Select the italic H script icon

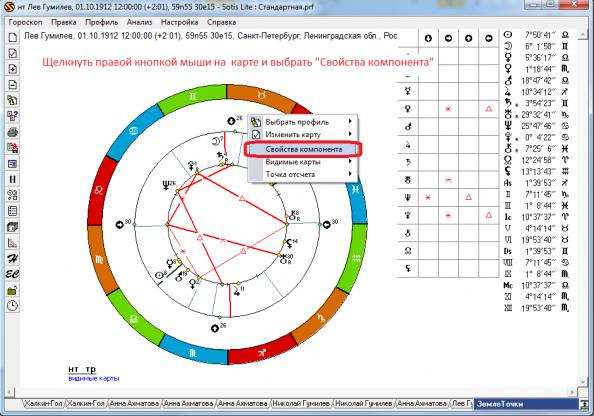pyautogui.click(x=13, y=258)
